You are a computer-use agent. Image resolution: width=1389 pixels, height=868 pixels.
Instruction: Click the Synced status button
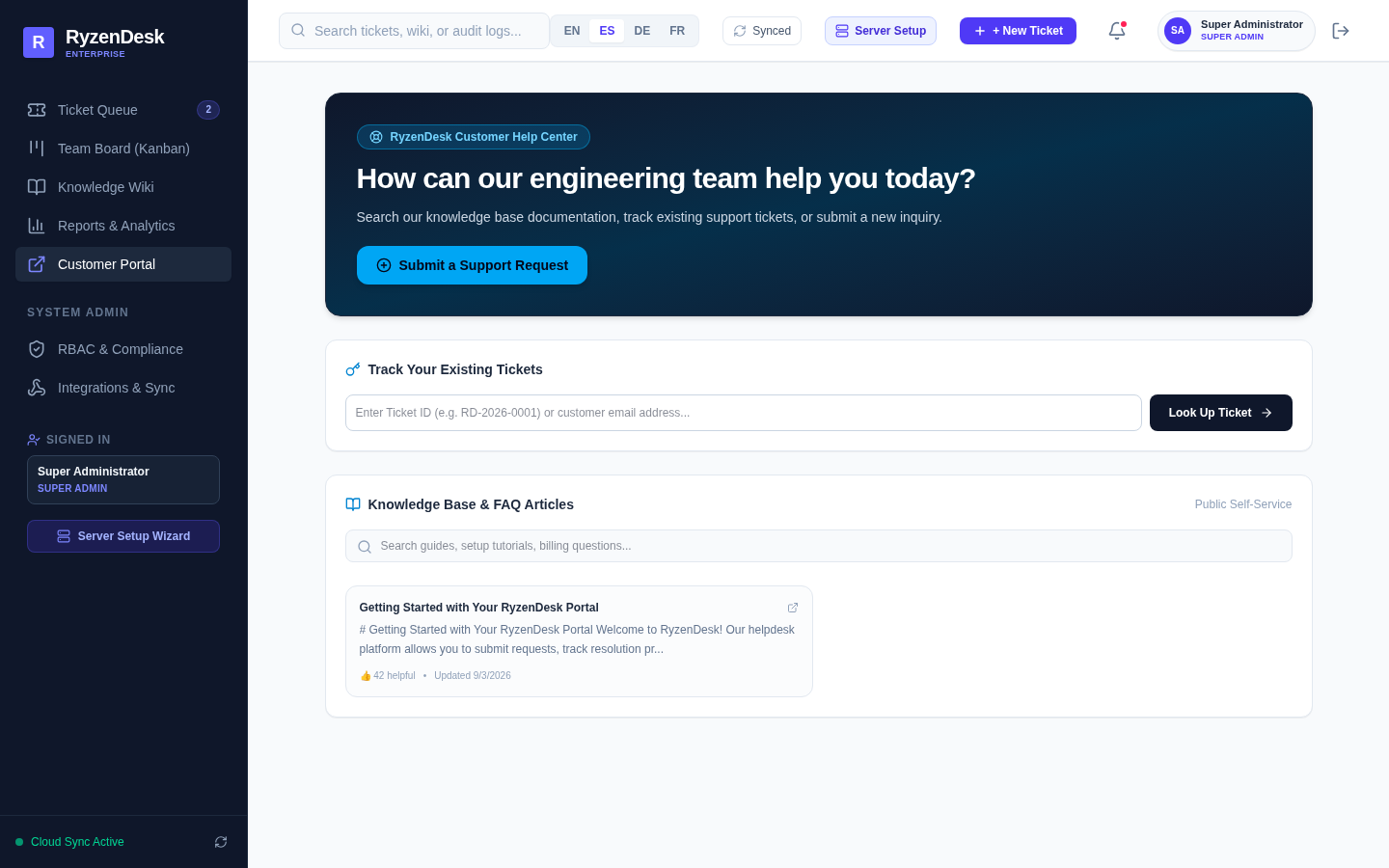(x=762, y=31)
